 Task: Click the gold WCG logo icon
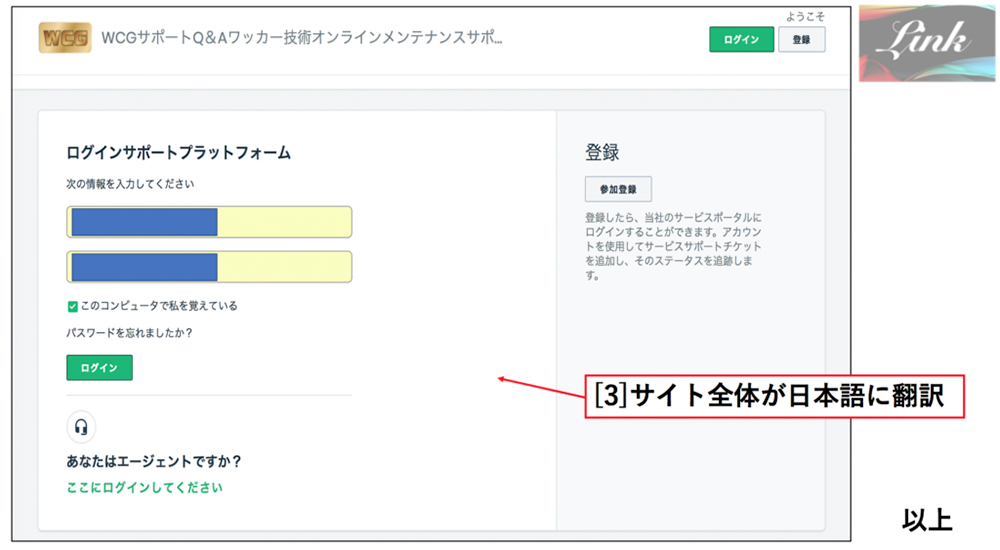pyautogui.click(x=64, y=38)
